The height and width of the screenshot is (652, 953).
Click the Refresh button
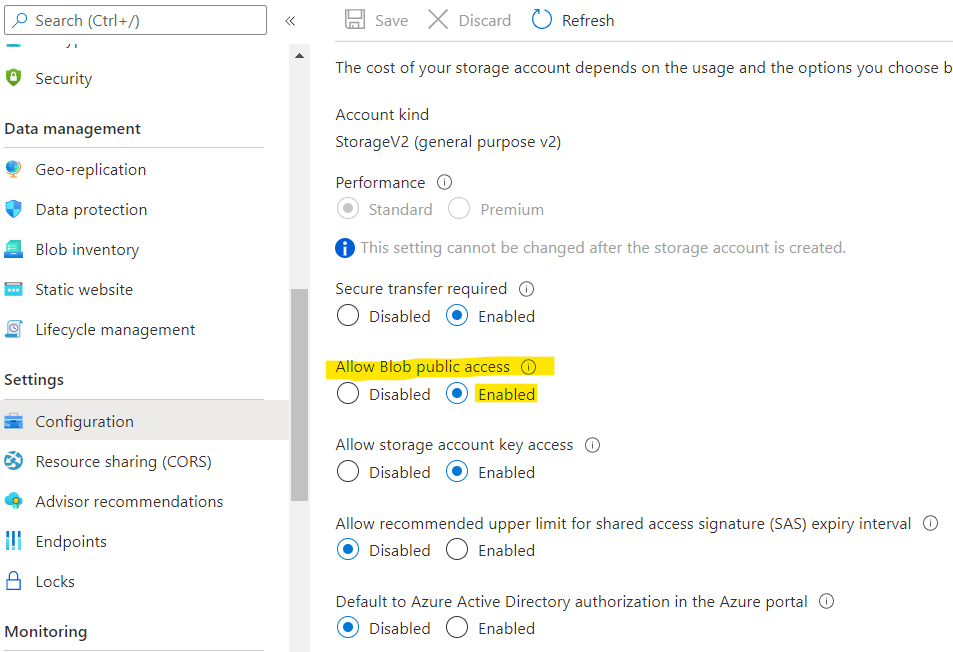(573, 20)
